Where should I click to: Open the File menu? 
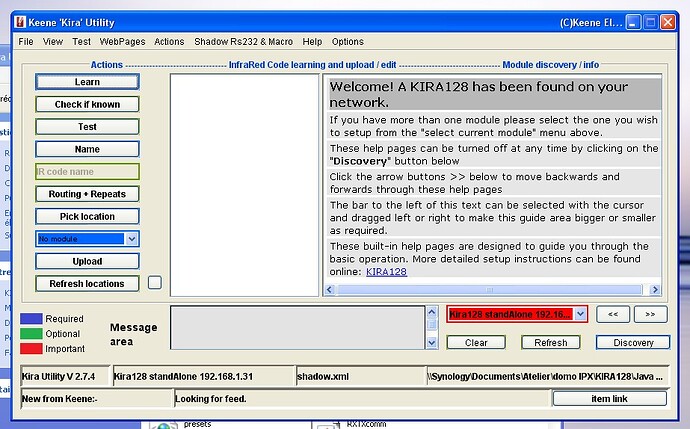26,41
